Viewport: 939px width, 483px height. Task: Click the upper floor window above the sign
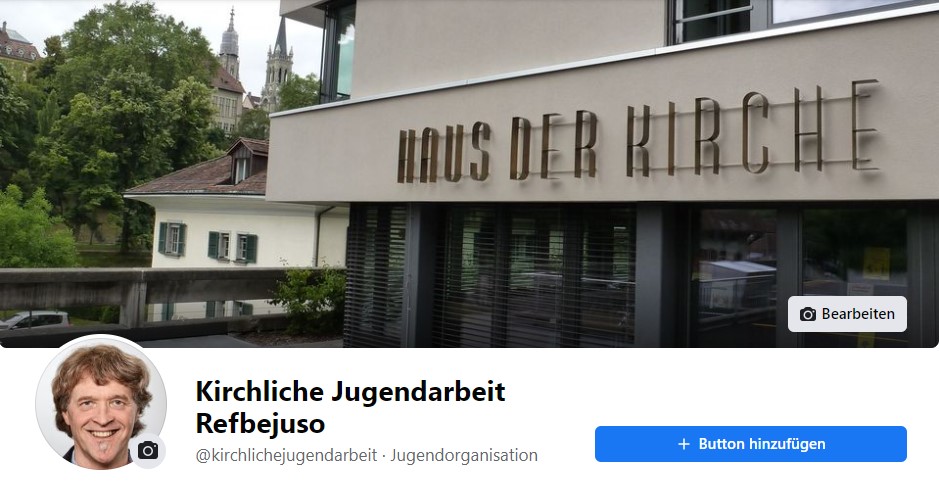pyautogui.click(x=711, y=21)
